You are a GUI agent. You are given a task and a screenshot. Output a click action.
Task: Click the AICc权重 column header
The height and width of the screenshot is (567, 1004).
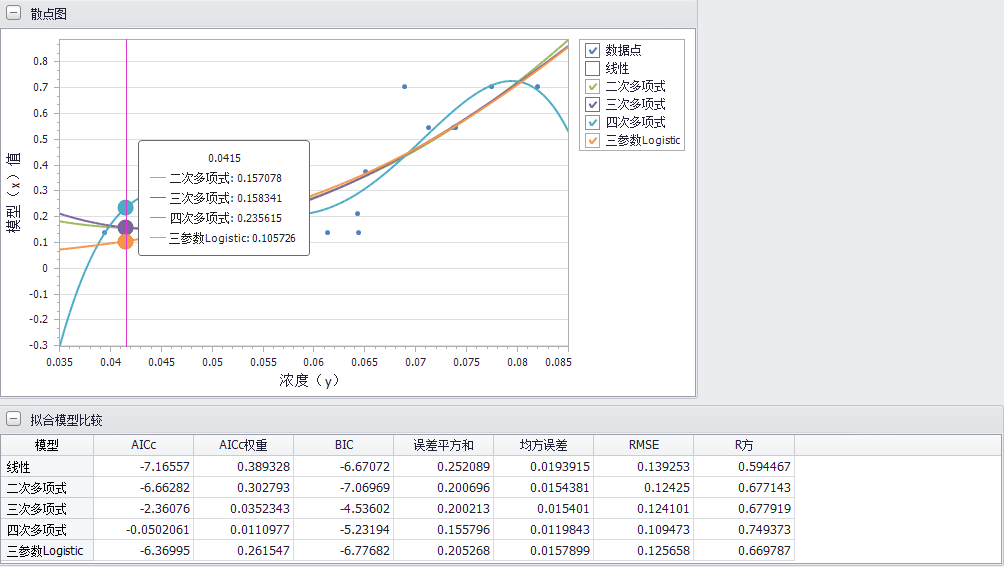click(243, 445)
